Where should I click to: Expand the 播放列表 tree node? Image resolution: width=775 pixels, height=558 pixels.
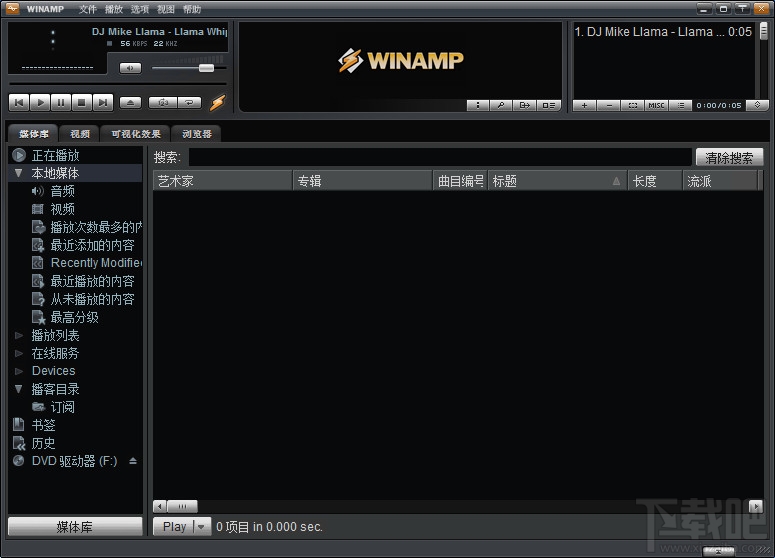(x=19, y=335)
